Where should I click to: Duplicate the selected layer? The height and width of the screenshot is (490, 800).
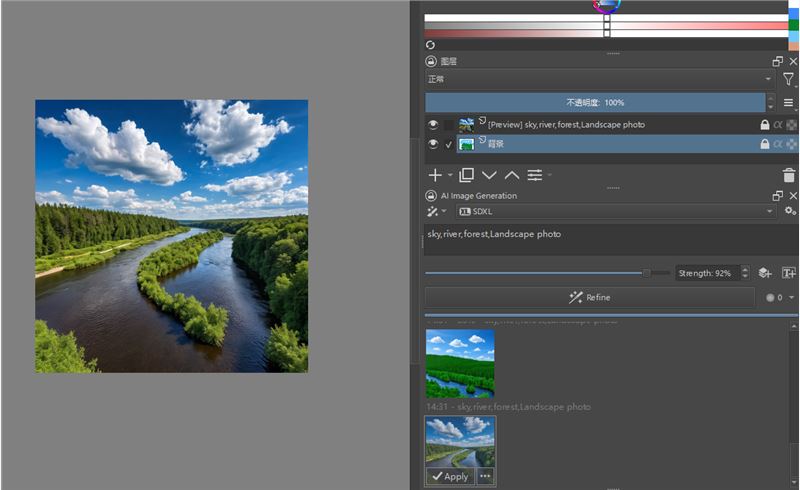pyautogui.click(x=466, y=176)
